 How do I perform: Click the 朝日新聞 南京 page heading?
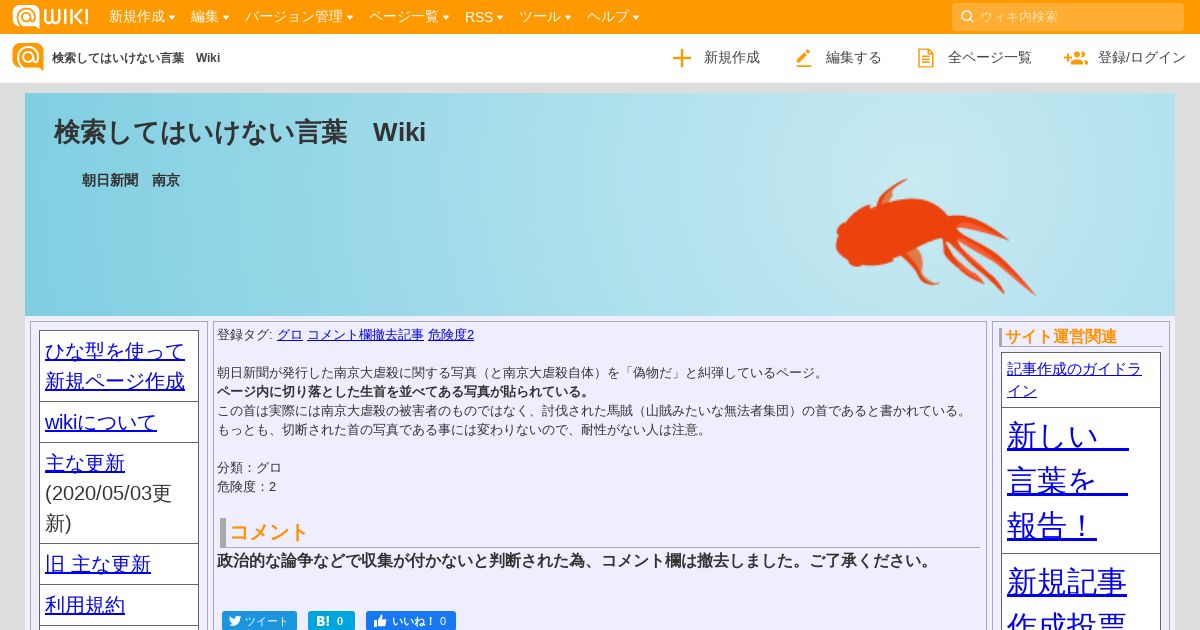point(131,181)
